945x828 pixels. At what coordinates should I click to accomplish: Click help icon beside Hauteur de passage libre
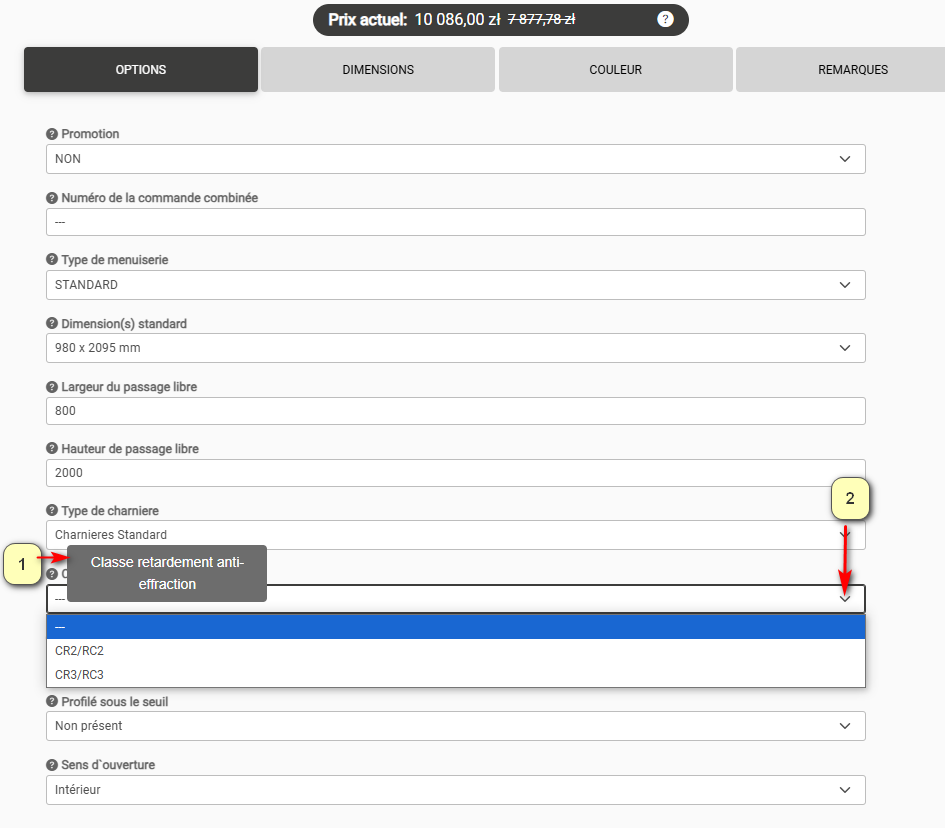[52, 449]
